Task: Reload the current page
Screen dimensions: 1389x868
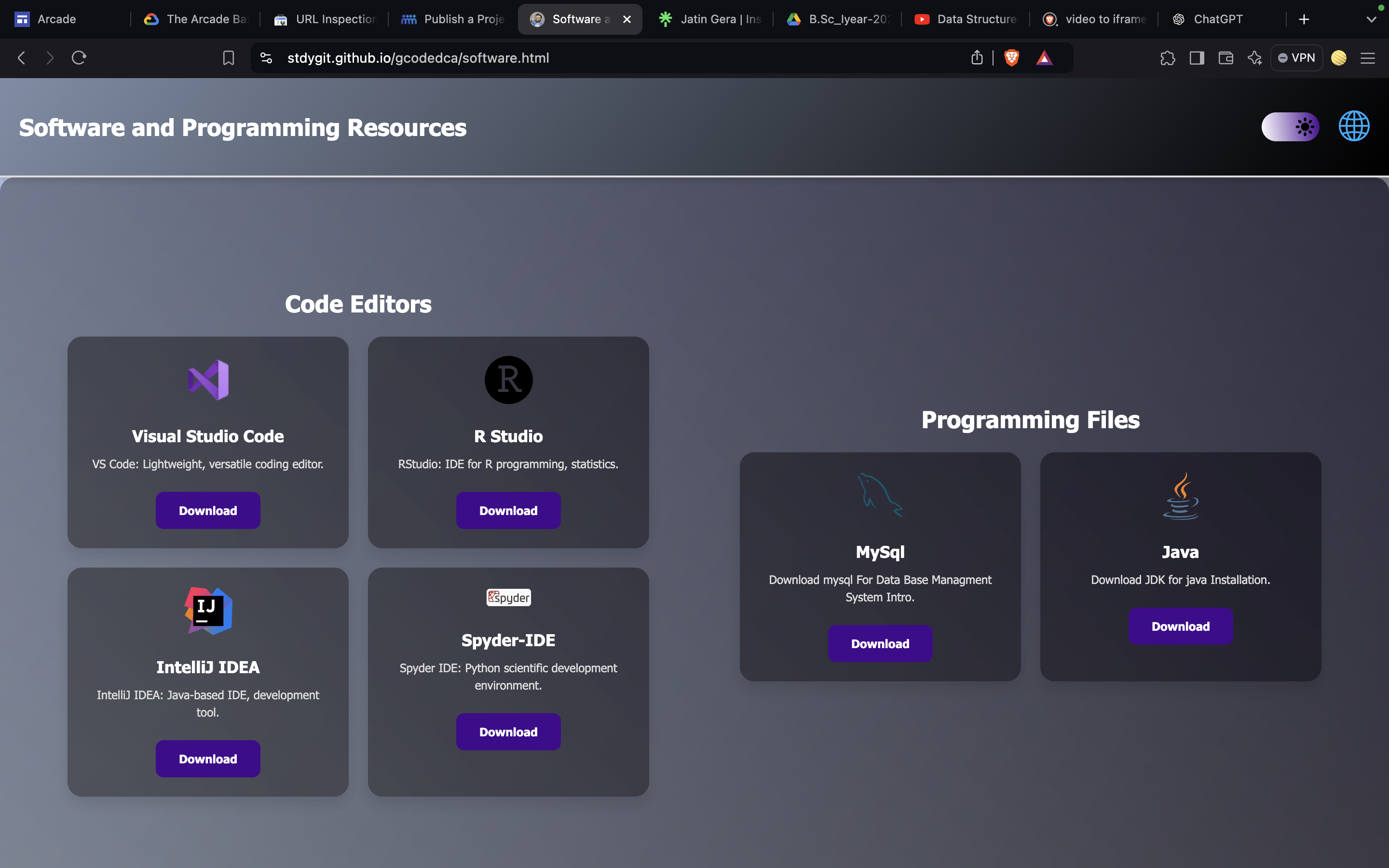Action: click(79, 58)
